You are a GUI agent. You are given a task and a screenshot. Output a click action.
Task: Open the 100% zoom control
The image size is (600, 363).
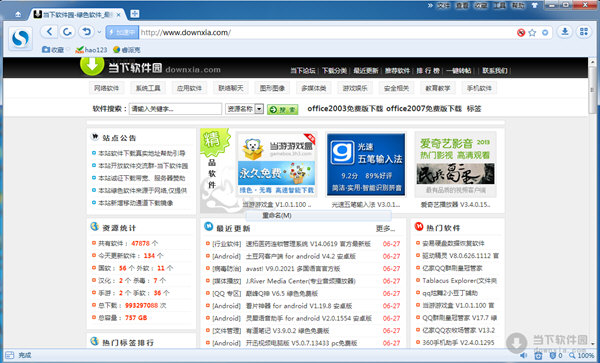coord(582,356)
